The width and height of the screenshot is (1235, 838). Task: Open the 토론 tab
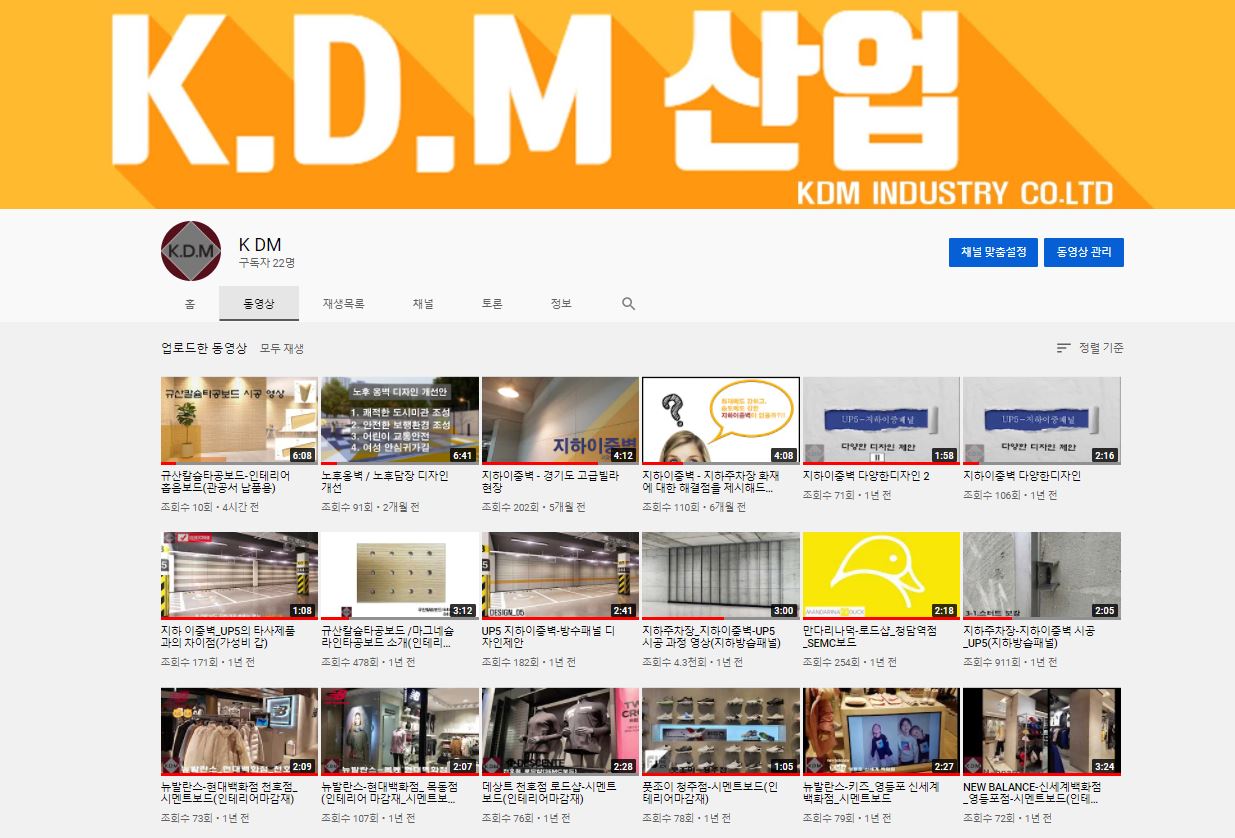pos(492,304)
